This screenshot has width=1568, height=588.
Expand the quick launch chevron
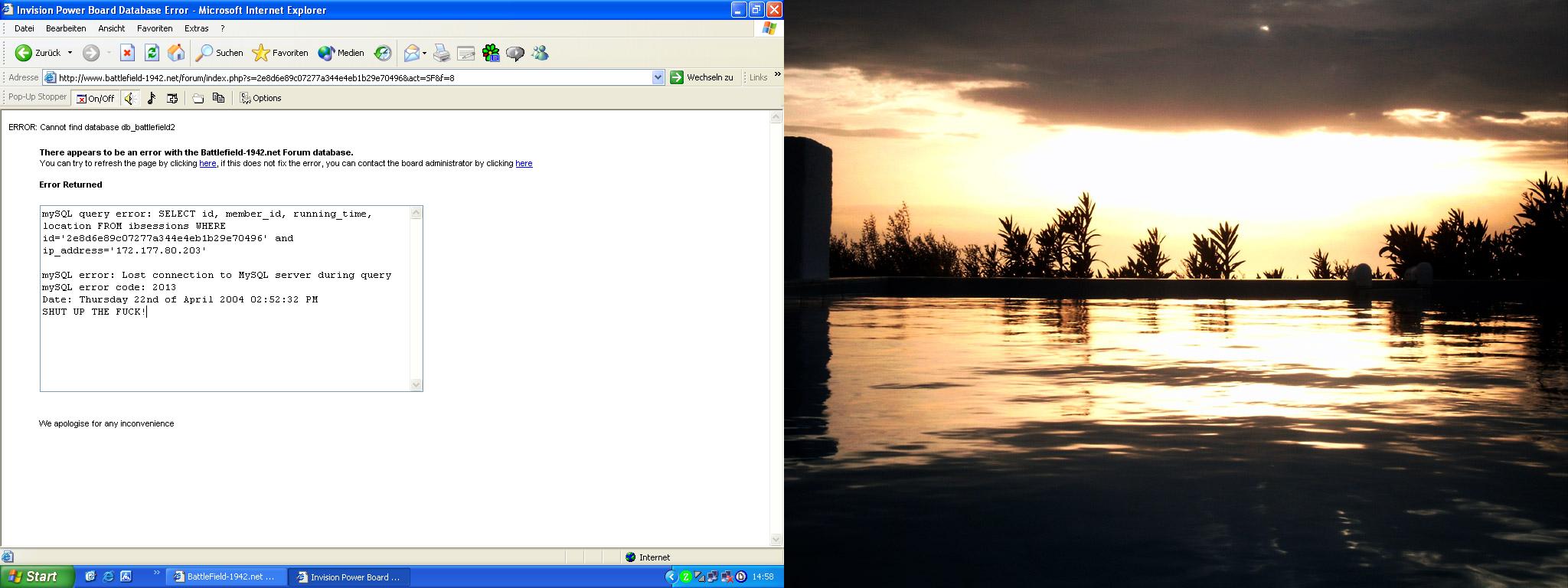157,573
